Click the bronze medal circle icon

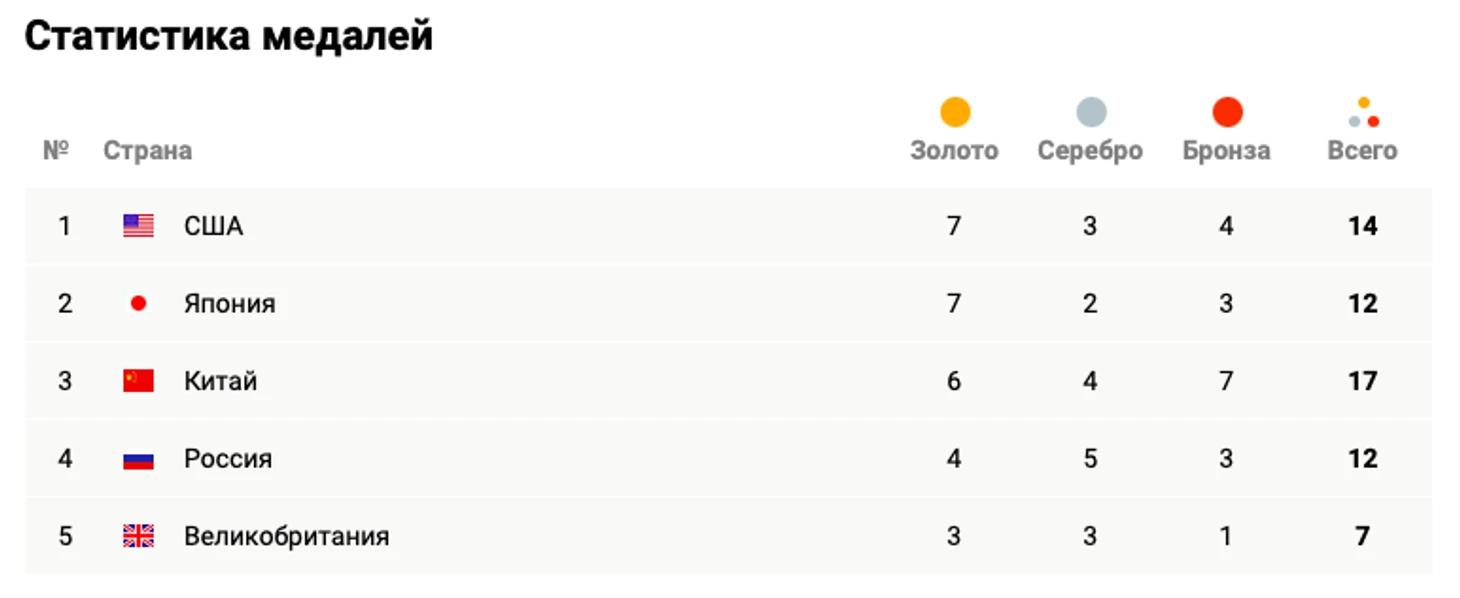[x=1227, y=112]
